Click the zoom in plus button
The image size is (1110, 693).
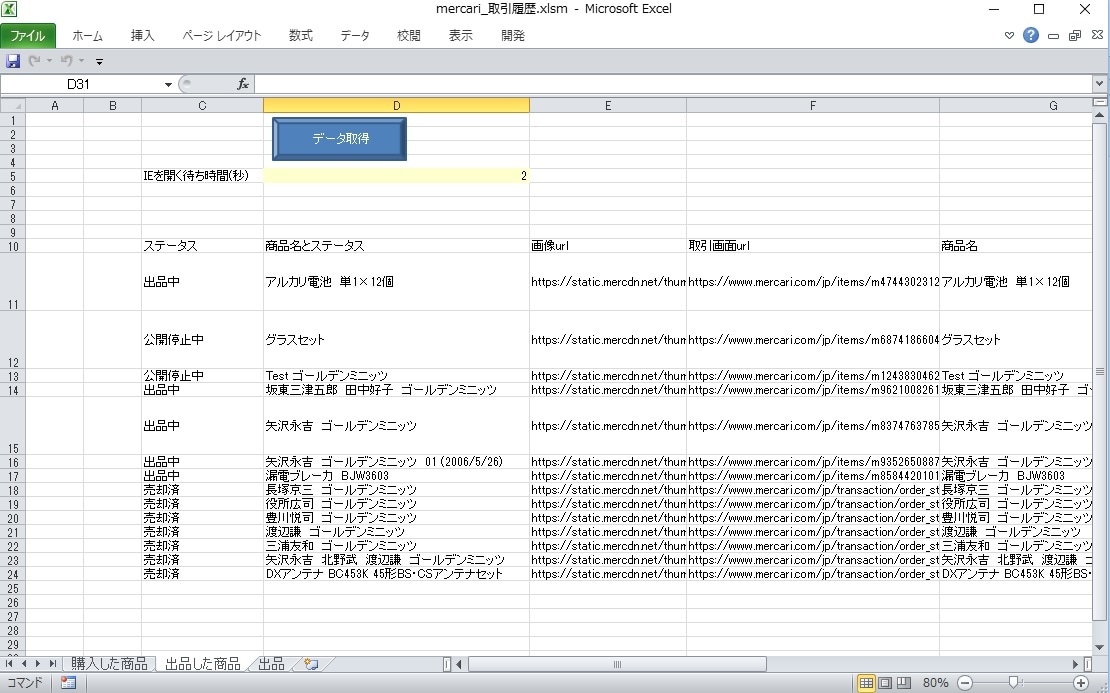[1080, 682]
